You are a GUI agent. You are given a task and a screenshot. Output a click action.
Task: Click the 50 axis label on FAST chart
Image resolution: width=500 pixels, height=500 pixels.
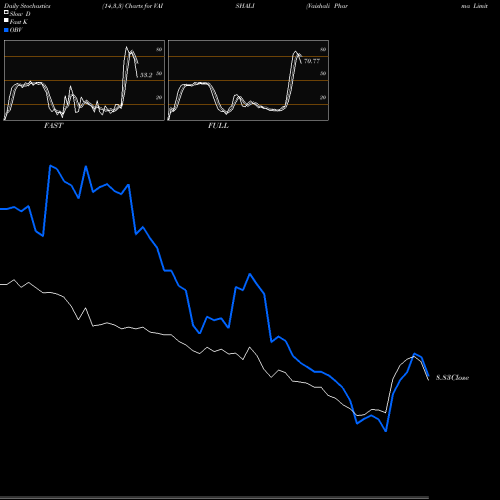pos(159,73)
